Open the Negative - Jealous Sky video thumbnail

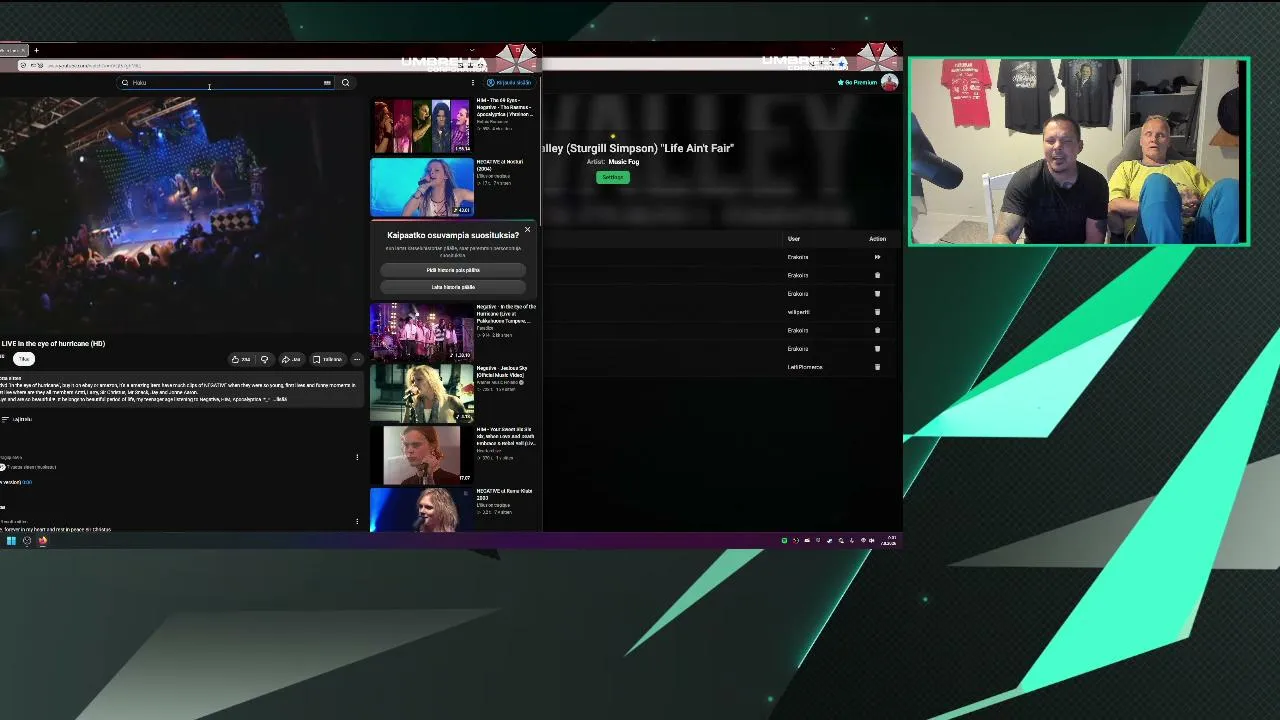pos(422,393)
